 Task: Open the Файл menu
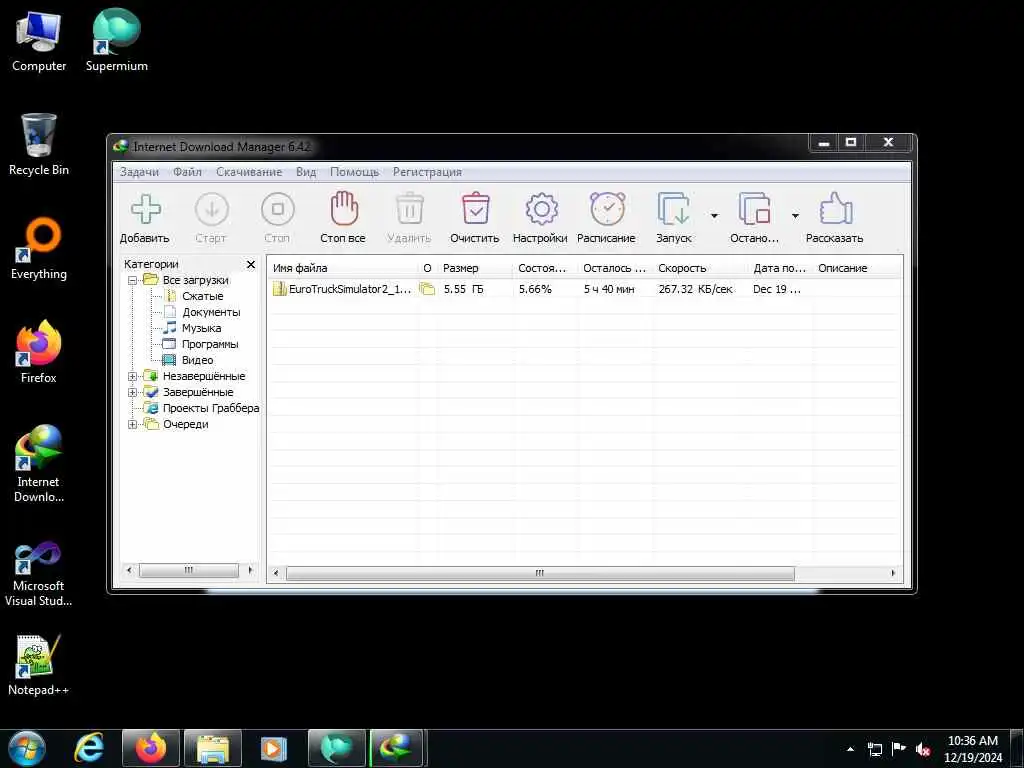[x=187, y=172]
